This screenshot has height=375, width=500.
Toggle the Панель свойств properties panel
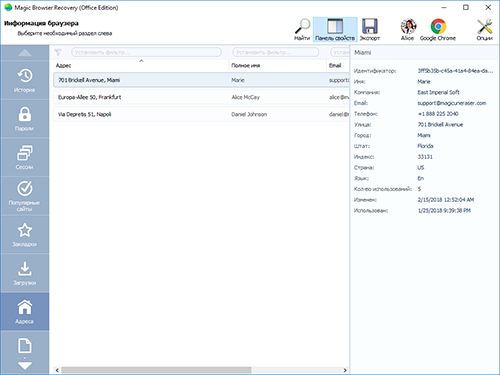pos(335,30)
